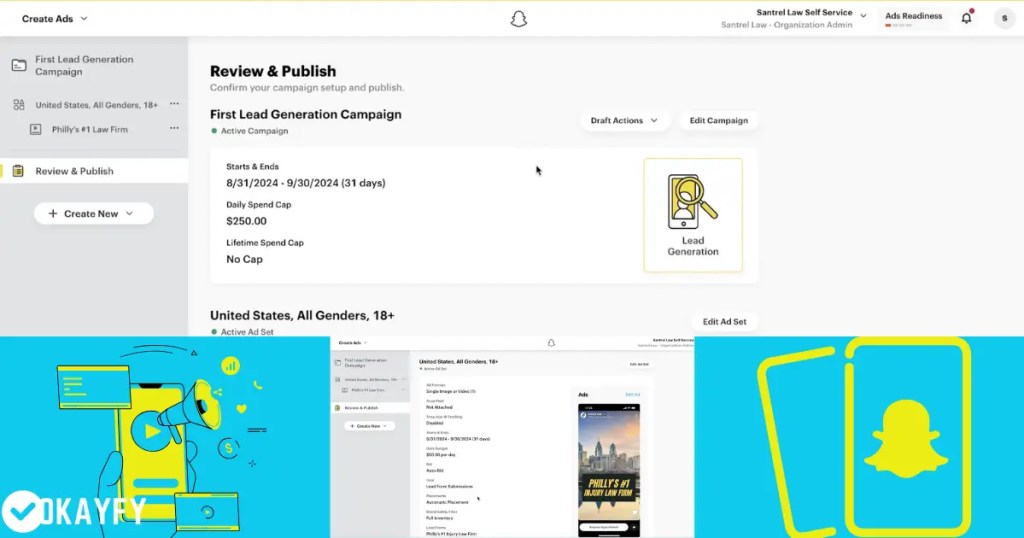Image resolution: width=1024 pixels, height=538 pixels.
Task: Click the Review & Publish clipboard icon
Action: [x=18, y=171]
